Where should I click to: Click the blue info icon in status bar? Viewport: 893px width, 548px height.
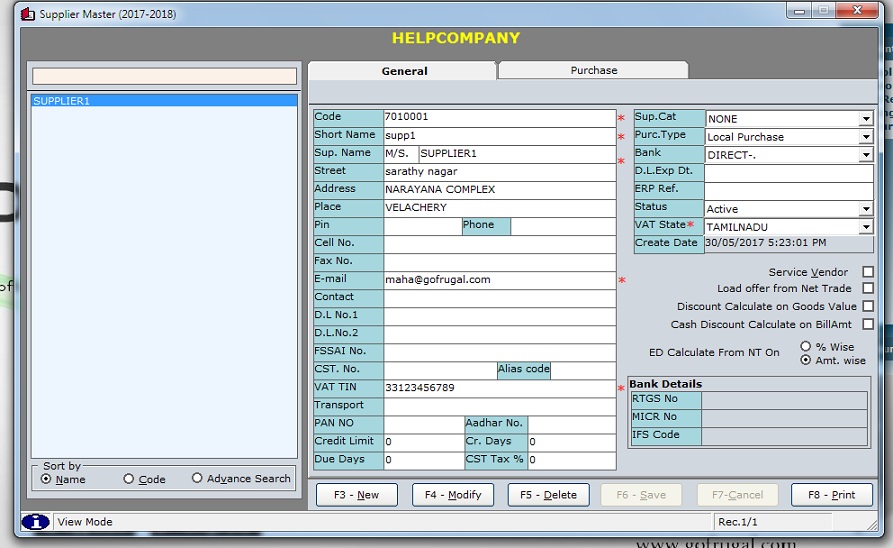(x=35, y=522)
